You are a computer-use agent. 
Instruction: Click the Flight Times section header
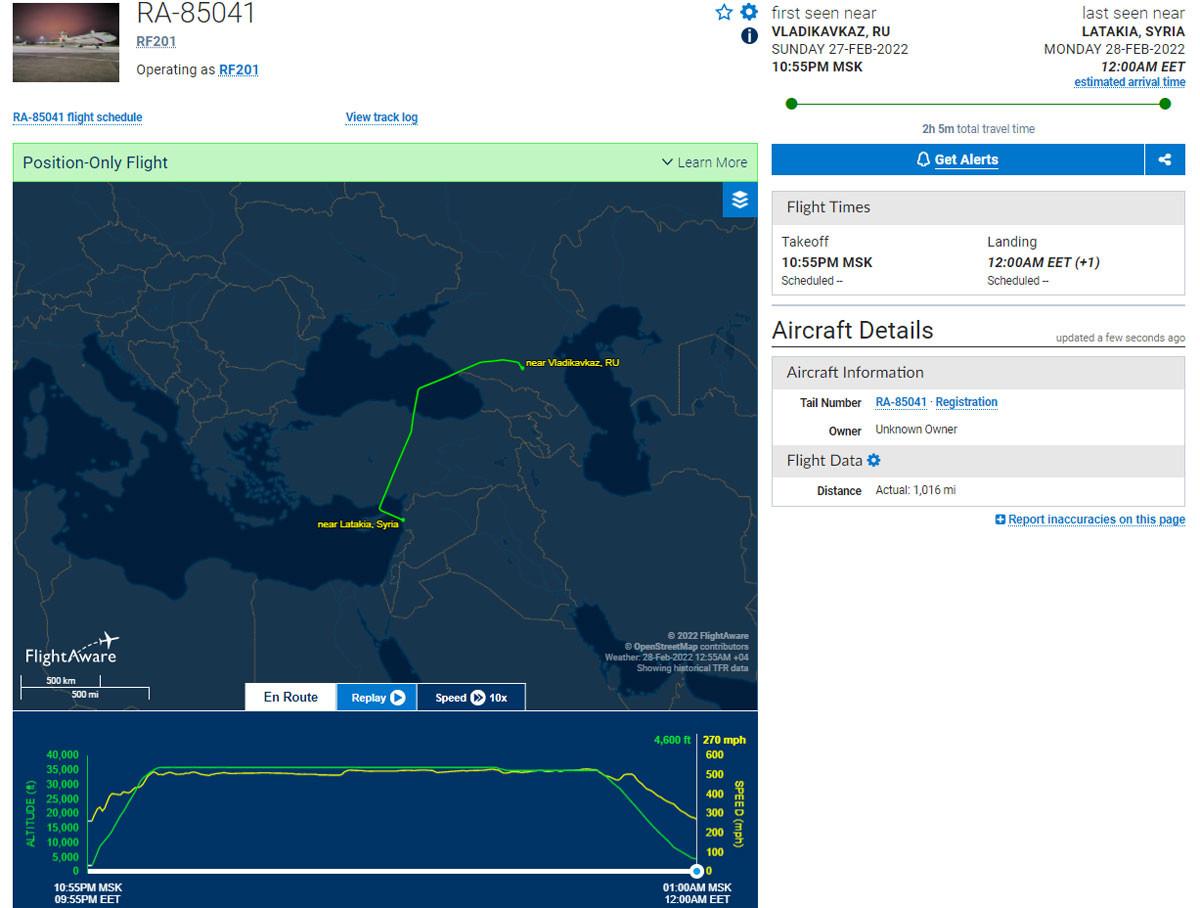(978, 207)
